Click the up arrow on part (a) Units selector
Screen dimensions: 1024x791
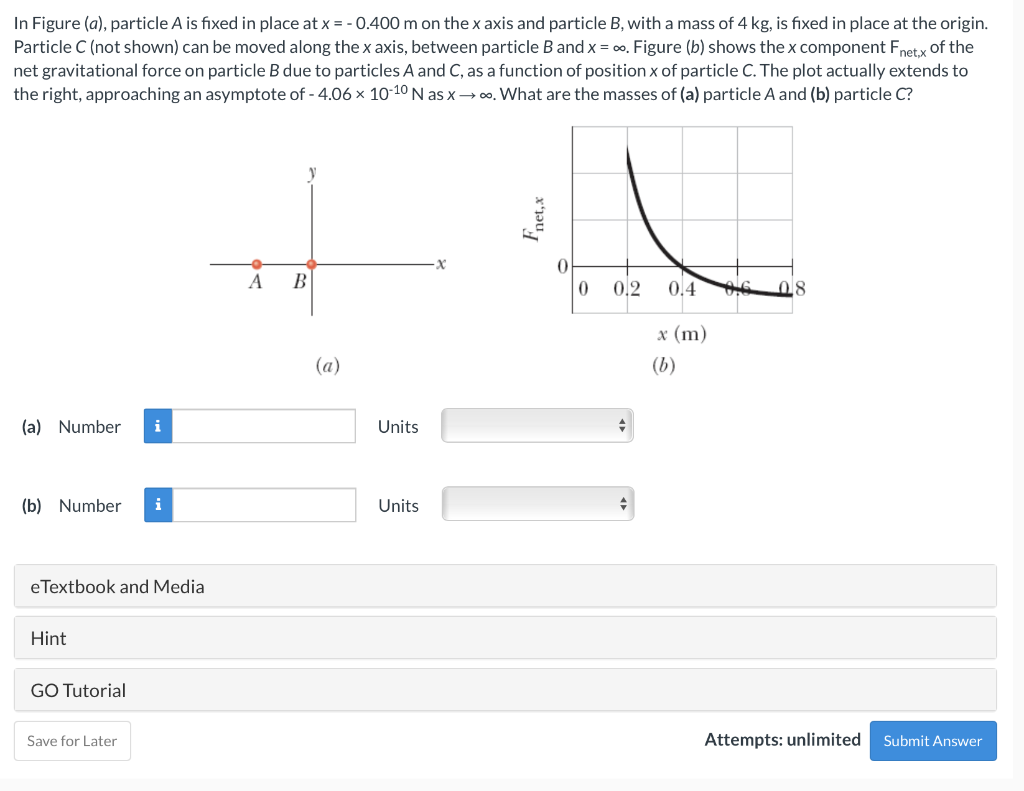point(621,420)
